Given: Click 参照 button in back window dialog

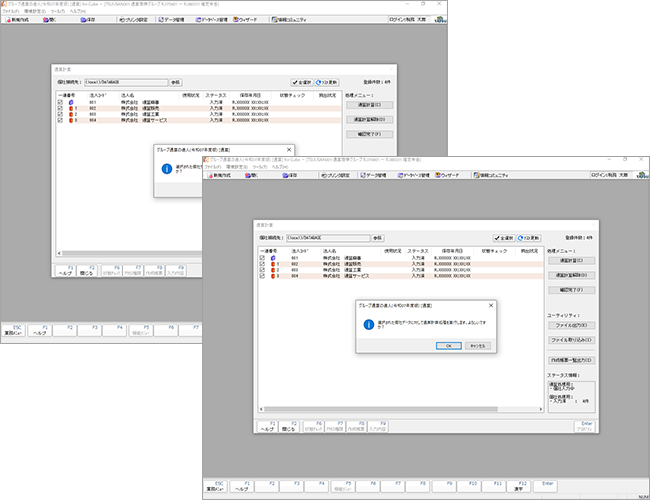Looking at the screenshot, I should point(175,83).
